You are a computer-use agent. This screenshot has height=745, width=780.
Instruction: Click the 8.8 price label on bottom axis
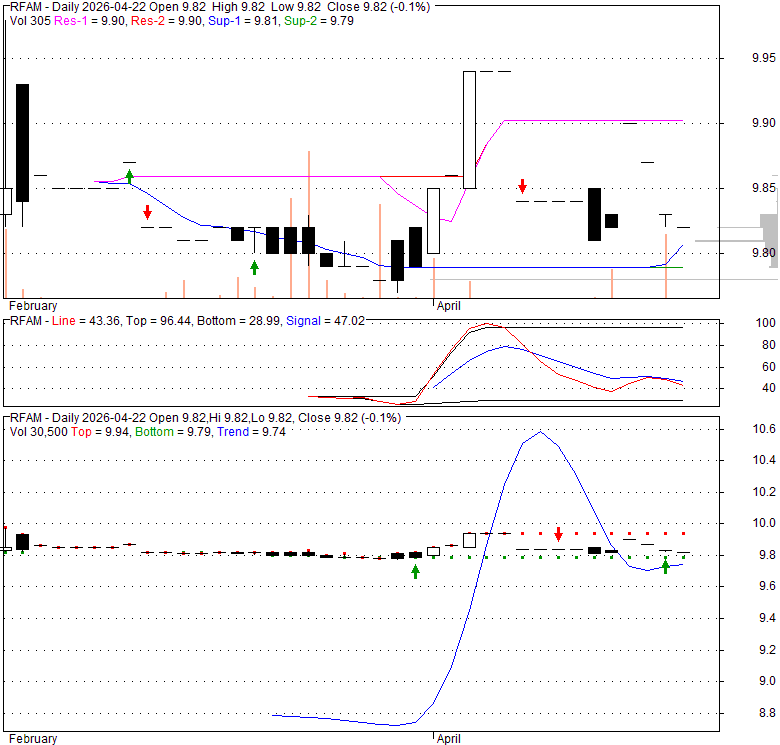(767, 713)
